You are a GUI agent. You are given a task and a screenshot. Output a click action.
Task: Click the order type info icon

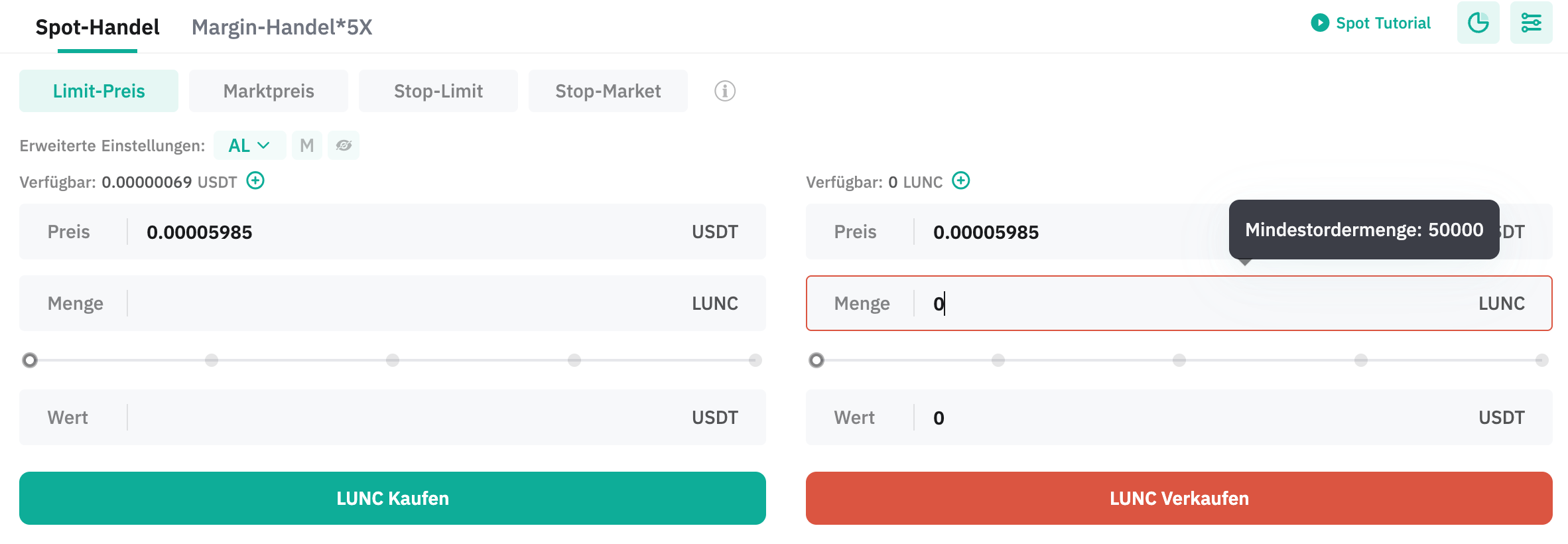pos(724,91)
